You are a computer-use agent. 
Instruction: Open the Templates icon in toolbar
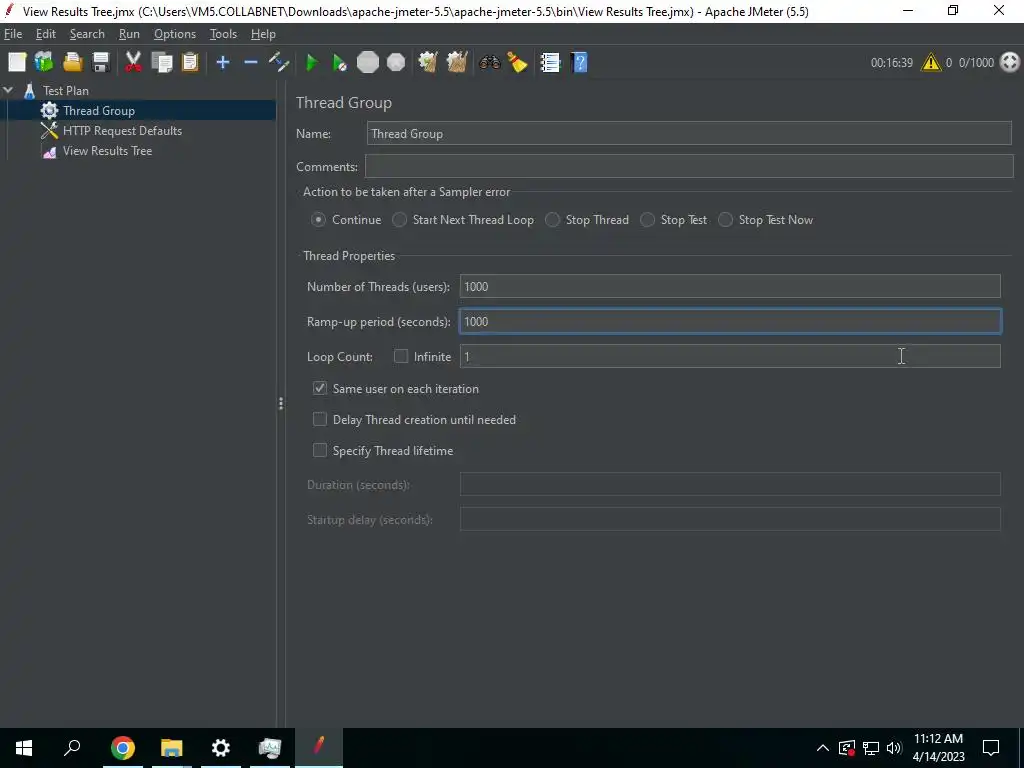[x=44, y=63]
